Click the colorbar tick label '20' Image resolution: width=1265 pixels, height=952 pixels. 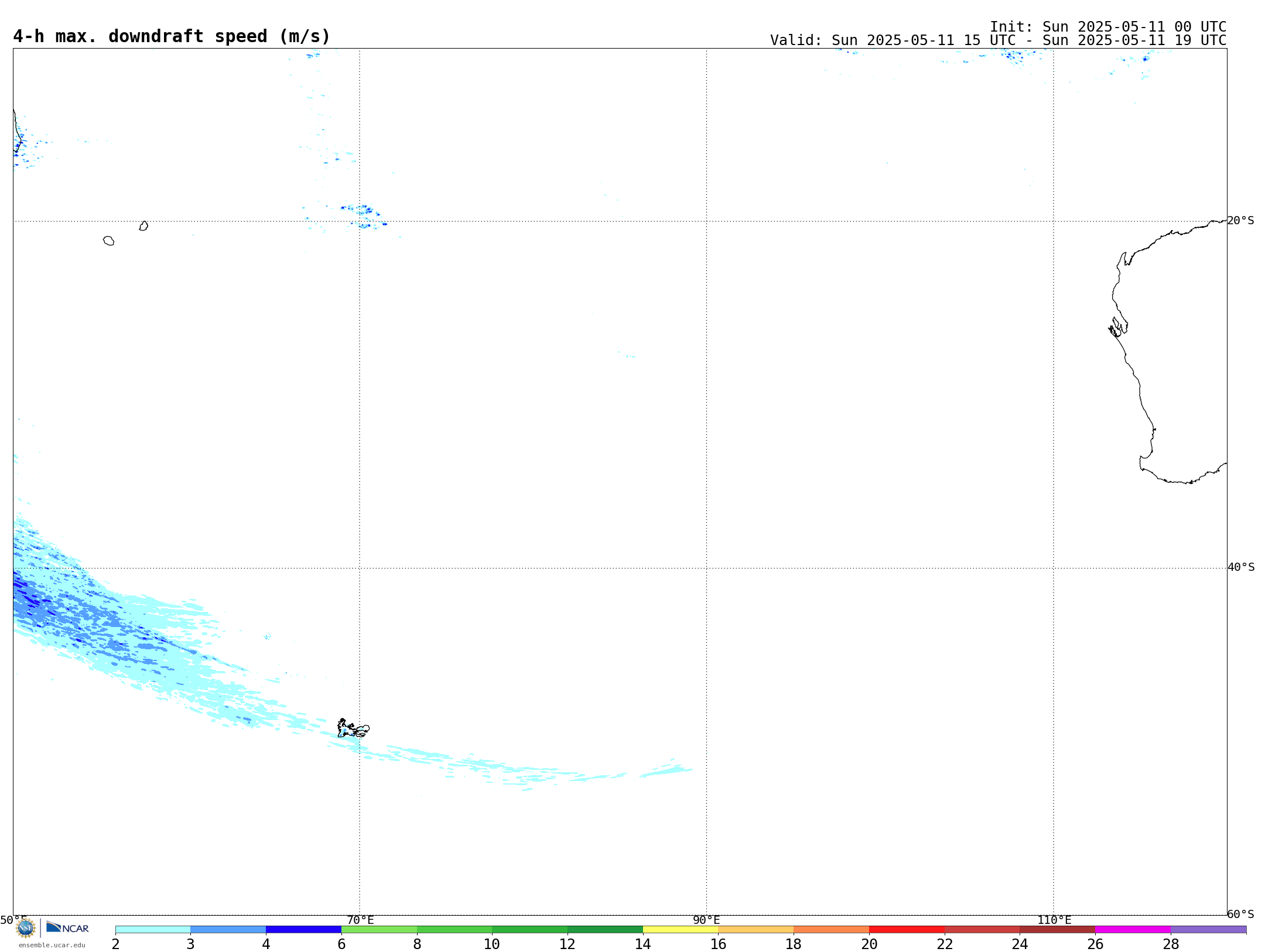click(869, 944)
